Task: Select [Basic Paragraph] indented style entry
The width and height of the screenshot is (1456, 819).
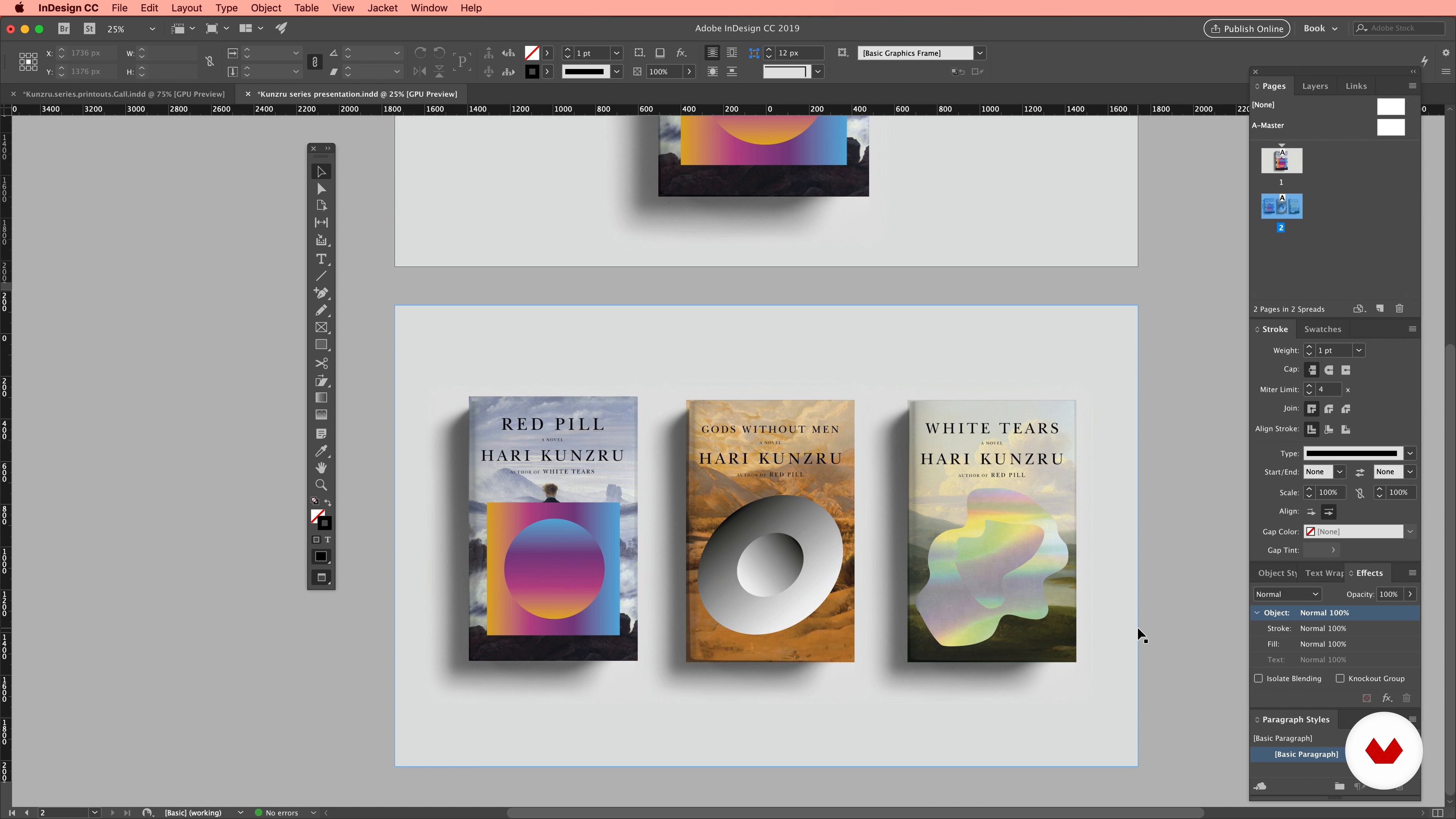Action: click(1305, 754)
